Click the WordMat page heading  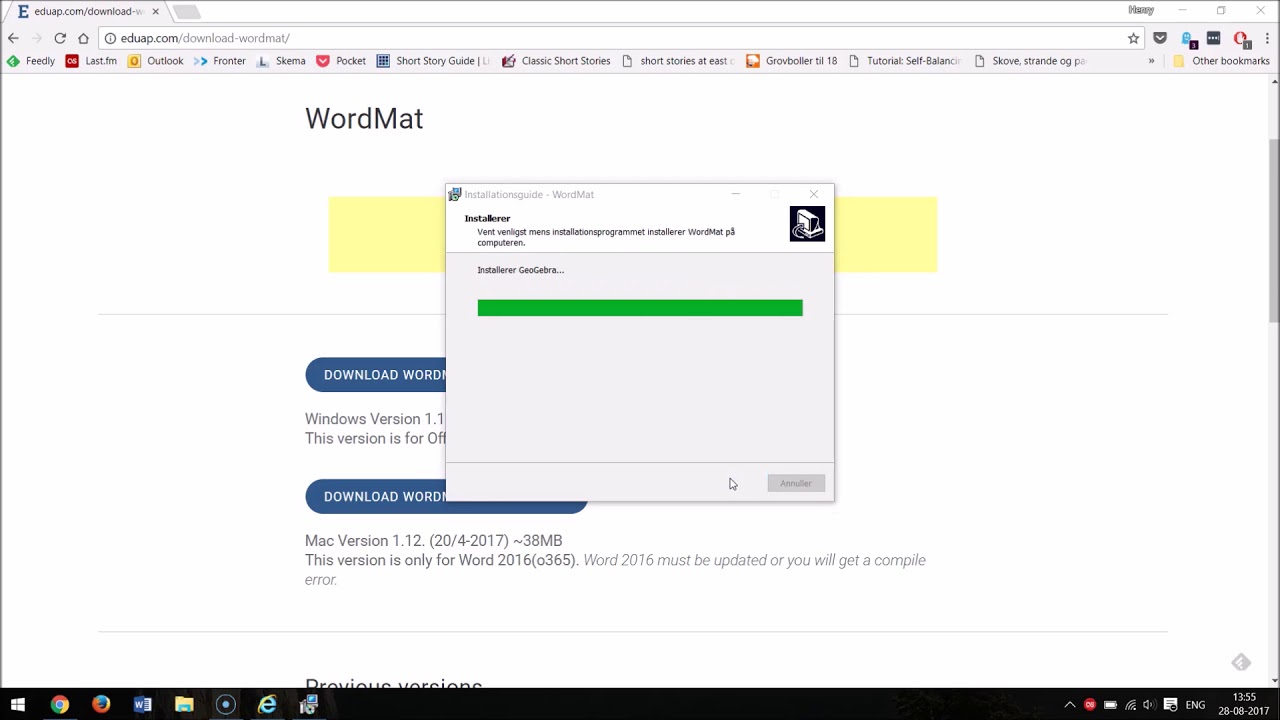pos(364,118)
